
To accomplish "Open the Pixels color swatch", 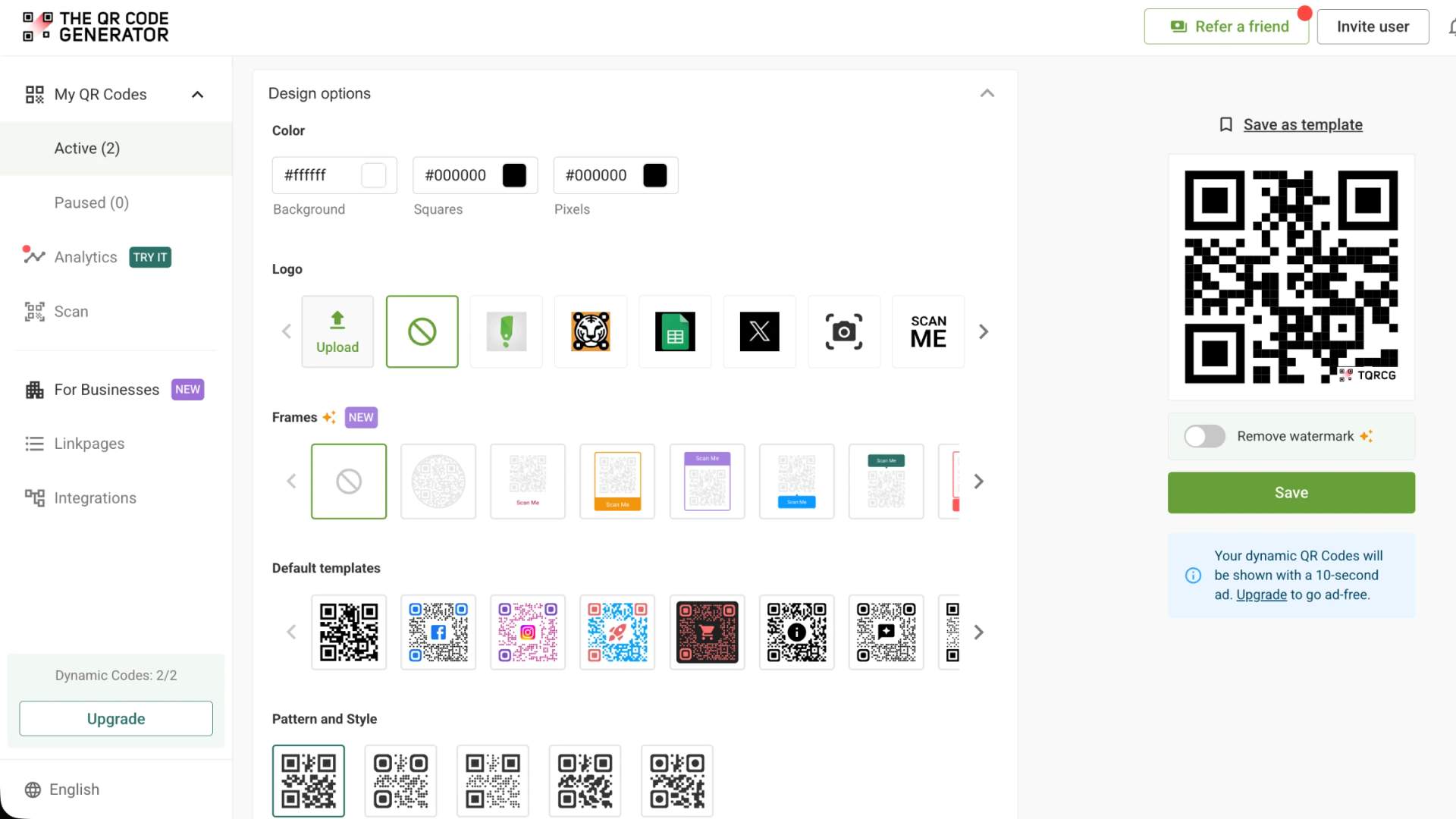I will coord(655,175).
